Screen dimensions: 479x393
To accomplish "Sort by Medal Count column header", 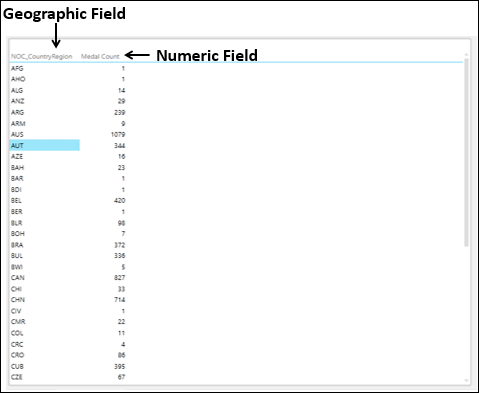I will tap(100, 57).
